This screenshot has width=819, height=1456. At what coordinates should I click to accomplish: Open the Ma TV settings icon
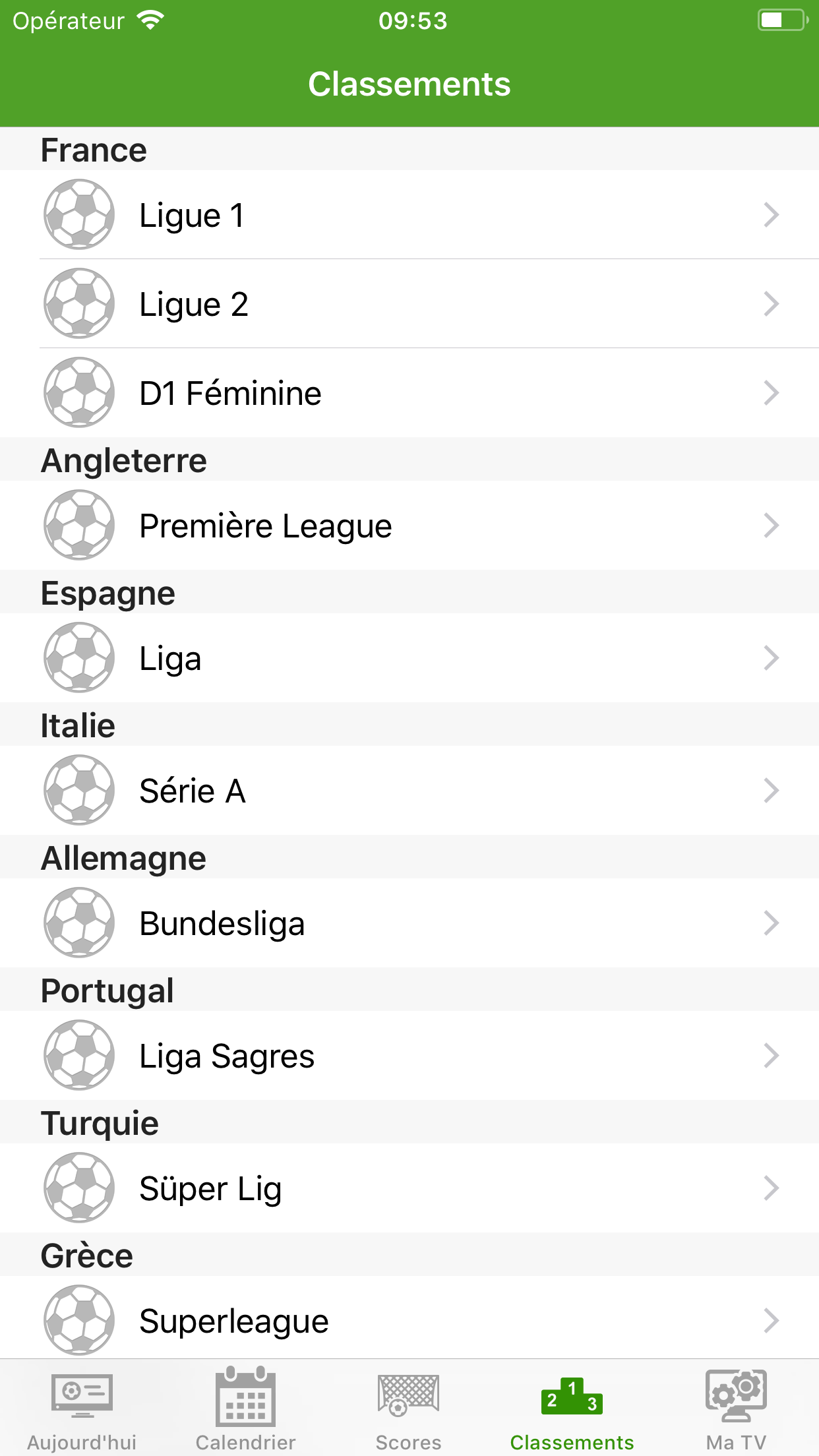point(736,1395)
